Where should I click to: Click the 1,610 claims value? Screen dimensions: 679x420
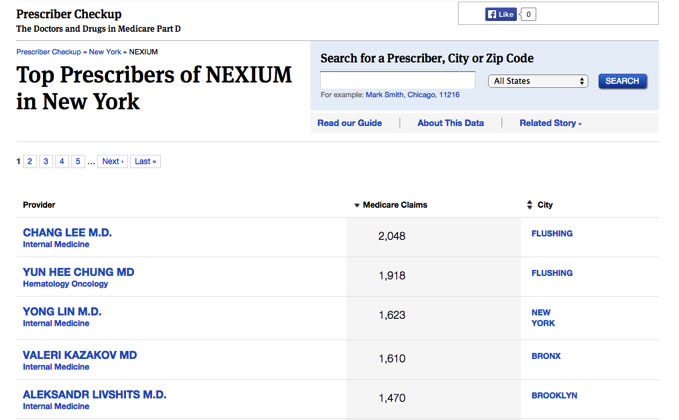[x=391, y=359]
